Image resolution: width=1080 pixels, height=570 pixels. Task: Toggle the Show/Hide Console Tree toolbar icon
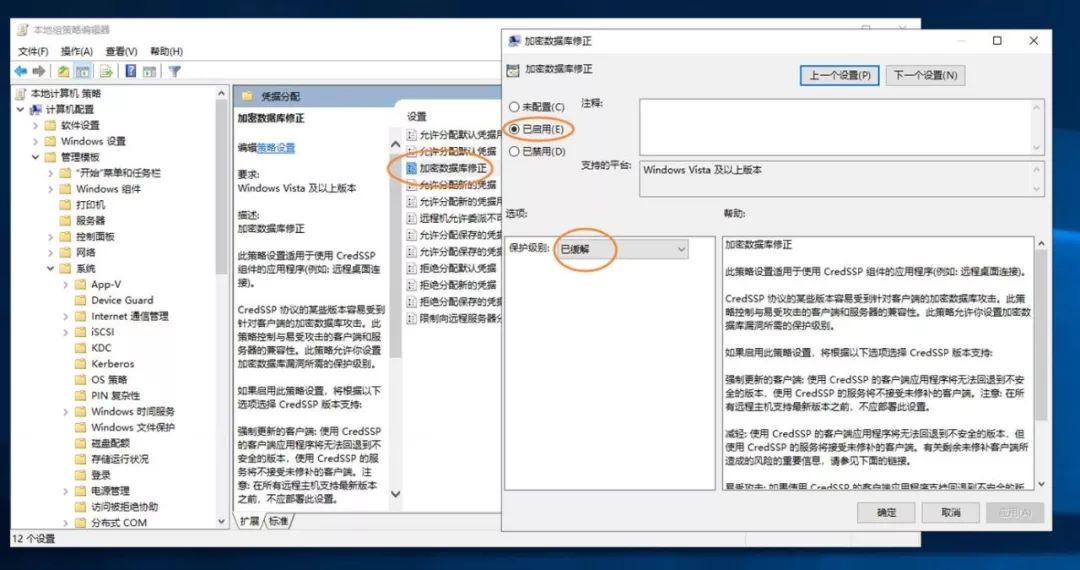click(83, 71)
